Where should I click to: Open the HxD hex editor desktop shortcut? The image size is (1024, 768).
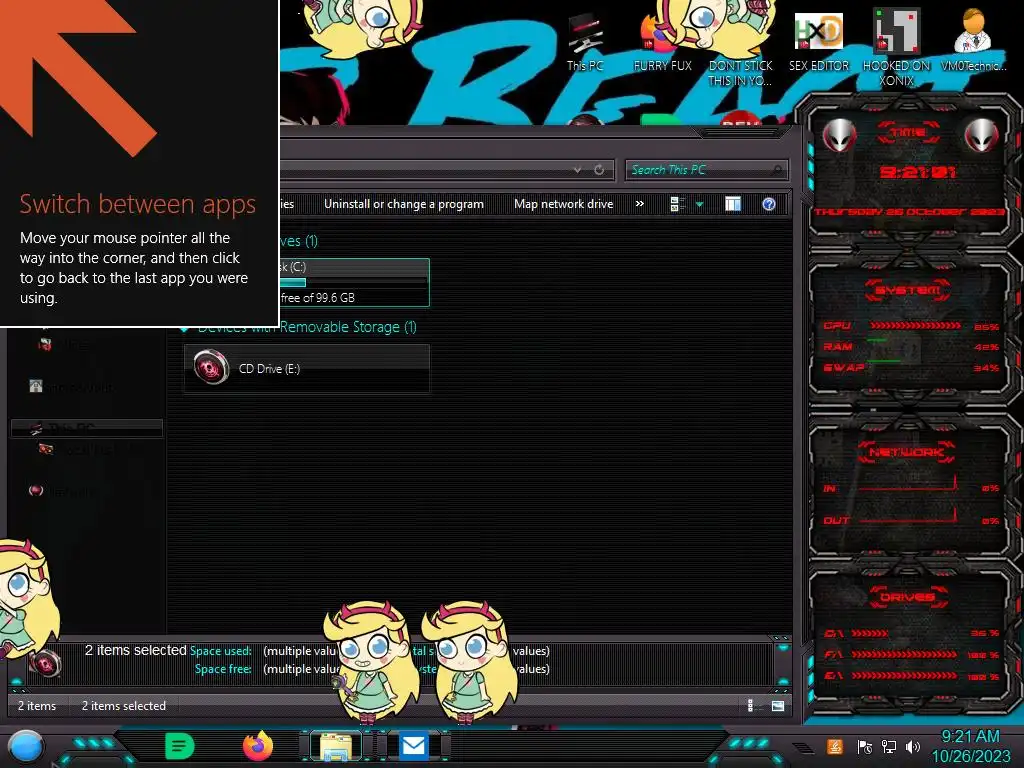[x=819, y=42]
